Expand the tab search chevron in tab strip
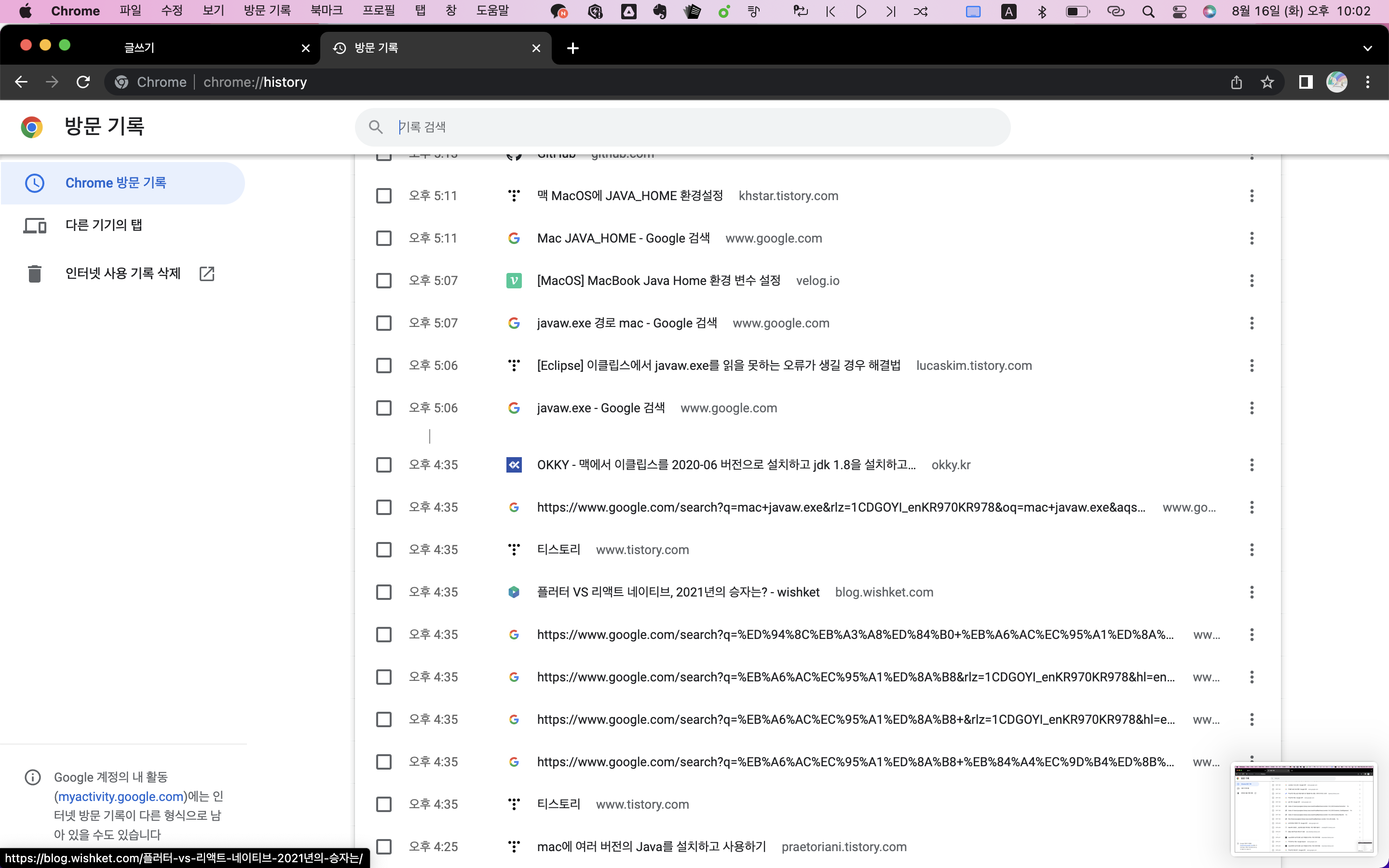Screen dimensions: 1389x868 (1367, 48)
